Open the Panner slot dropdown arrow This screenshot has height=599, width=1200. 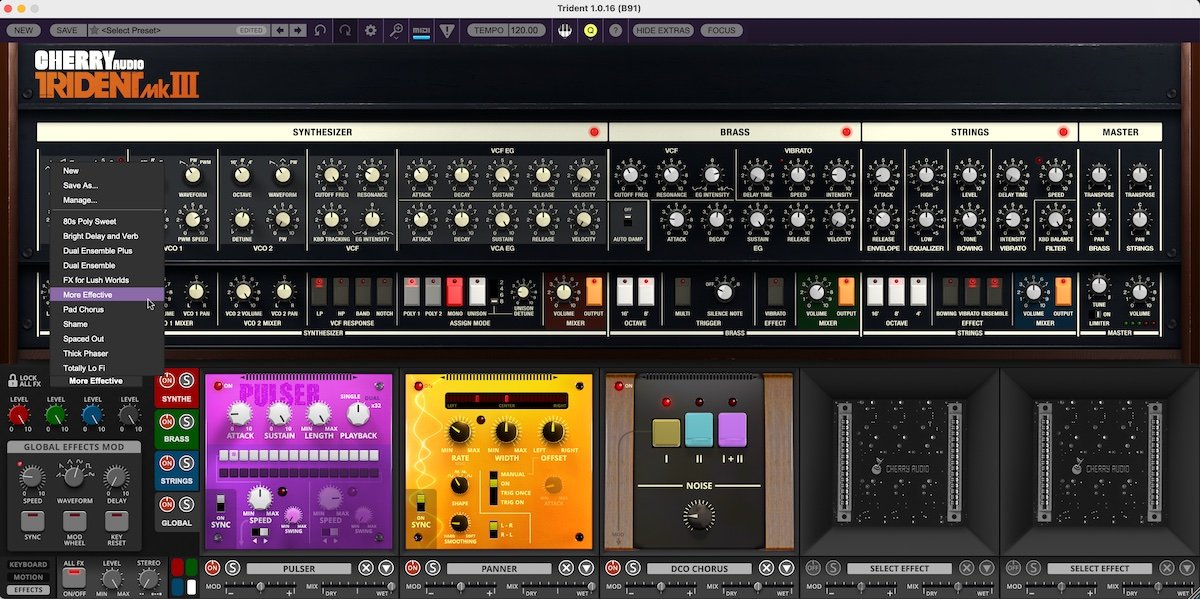point(586,568)
